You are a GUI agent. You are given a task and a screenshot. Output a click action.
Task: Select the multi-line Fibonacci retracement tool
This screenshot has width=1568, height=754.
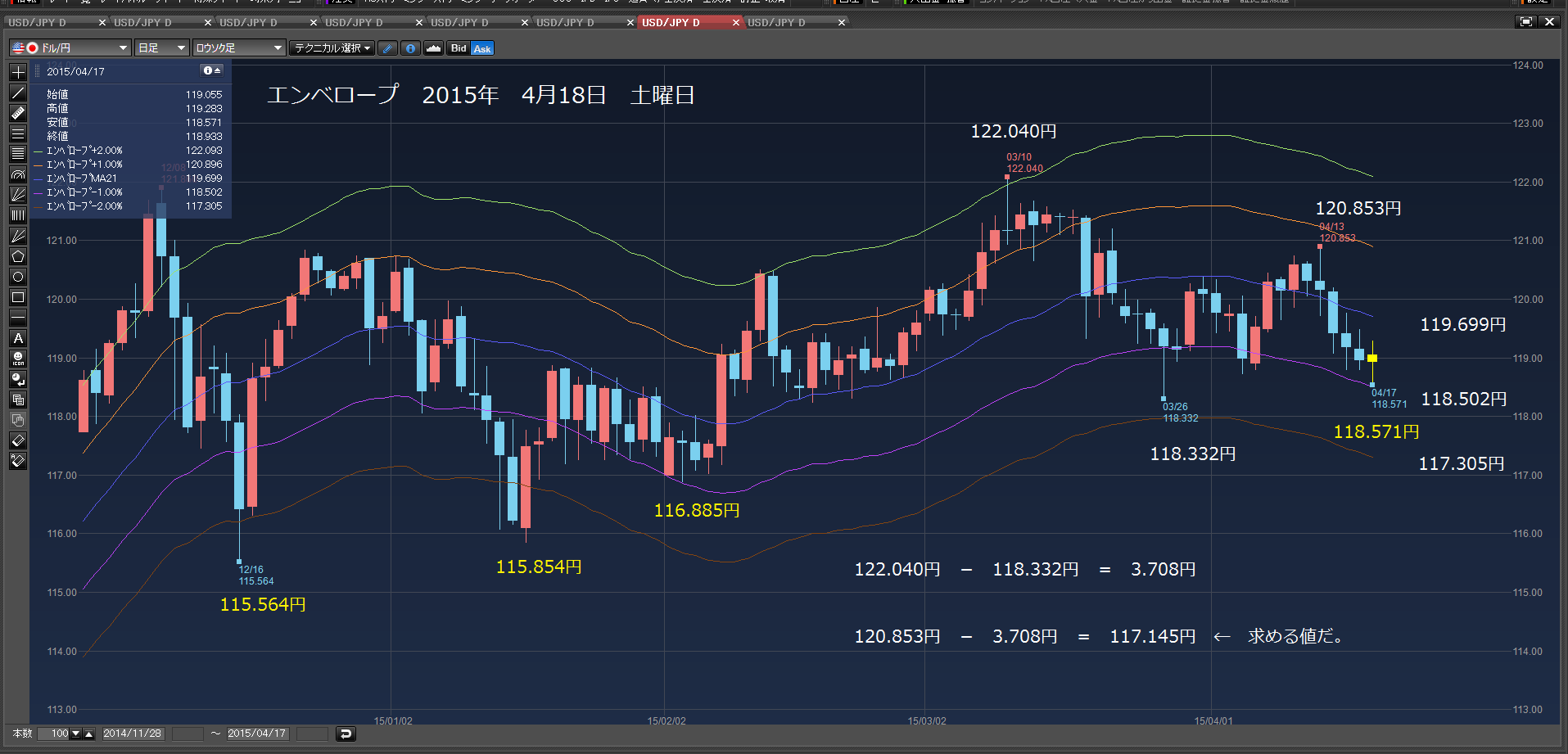pyautogui.click(x=18, y=154)
